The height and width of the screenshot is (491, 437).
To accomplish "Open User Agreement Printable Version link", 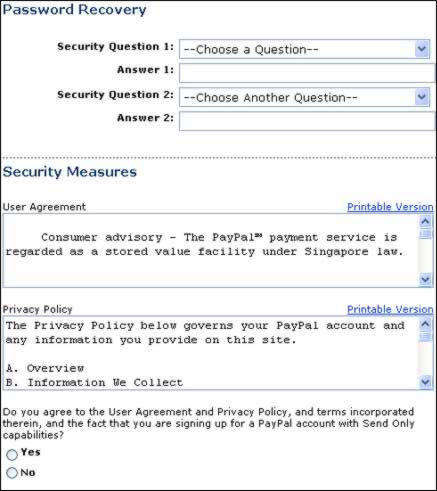I will [390, 207].
